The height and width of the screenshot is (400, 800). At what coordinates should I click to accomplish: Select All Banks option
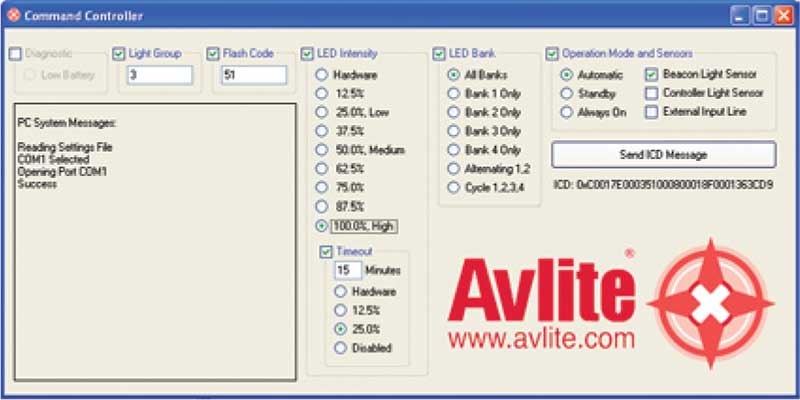454,75
